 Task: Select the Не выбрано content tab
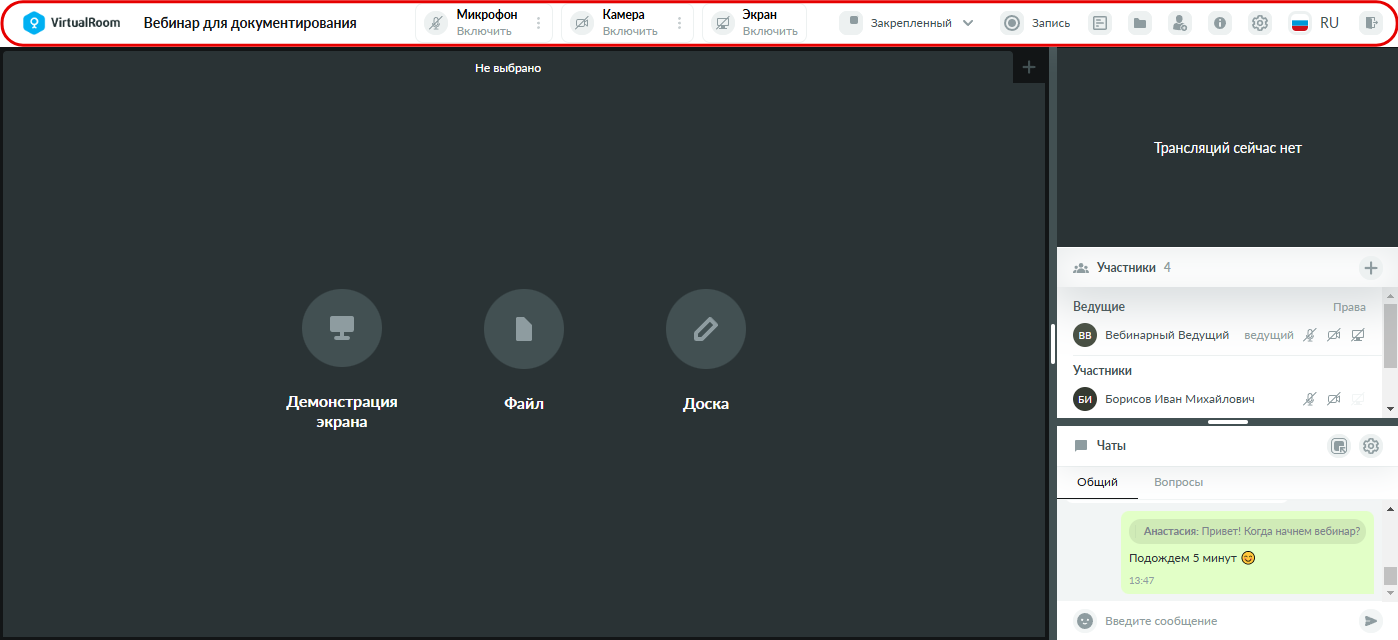click(x=508, y=68)
